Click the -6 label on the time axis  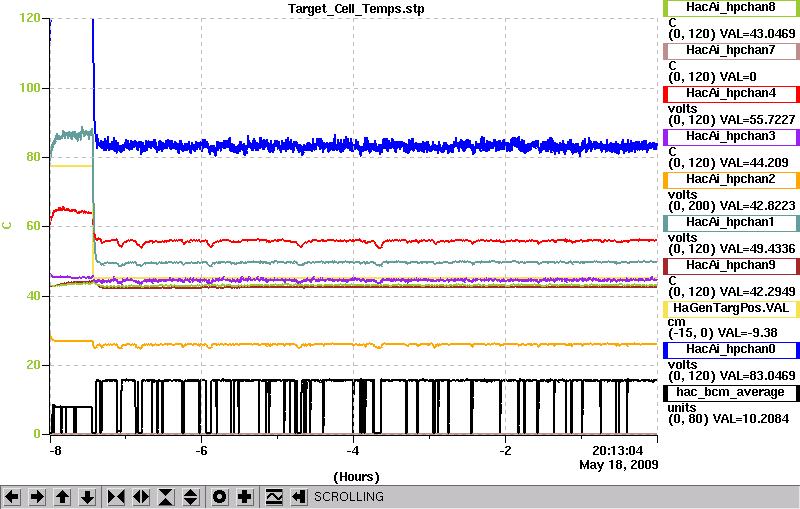(x=202, y=451)
